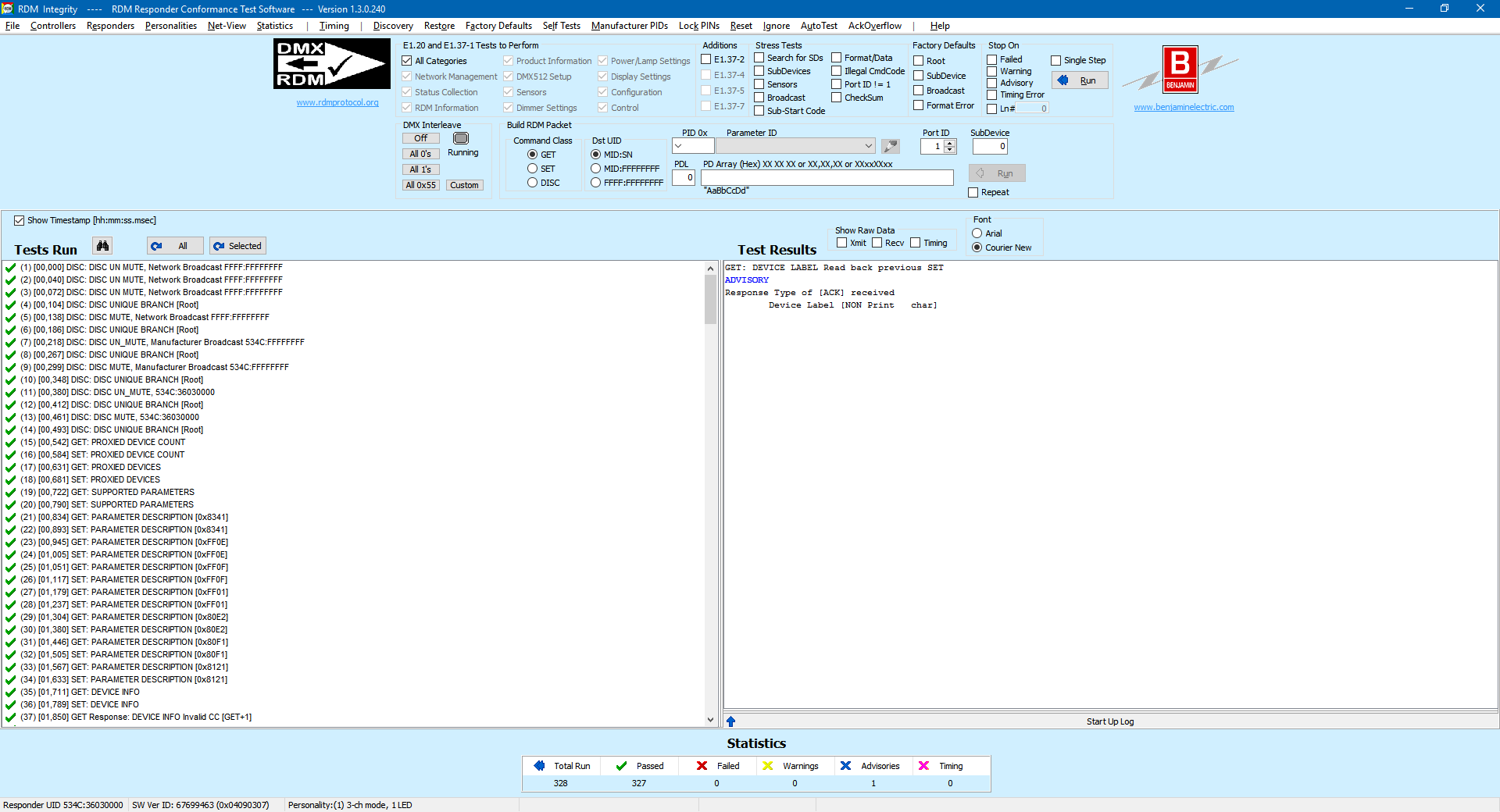This screenshot has width=1500, height=812.
Task: Click the blue up arrow below Test Results
Action: click(730, 721)
